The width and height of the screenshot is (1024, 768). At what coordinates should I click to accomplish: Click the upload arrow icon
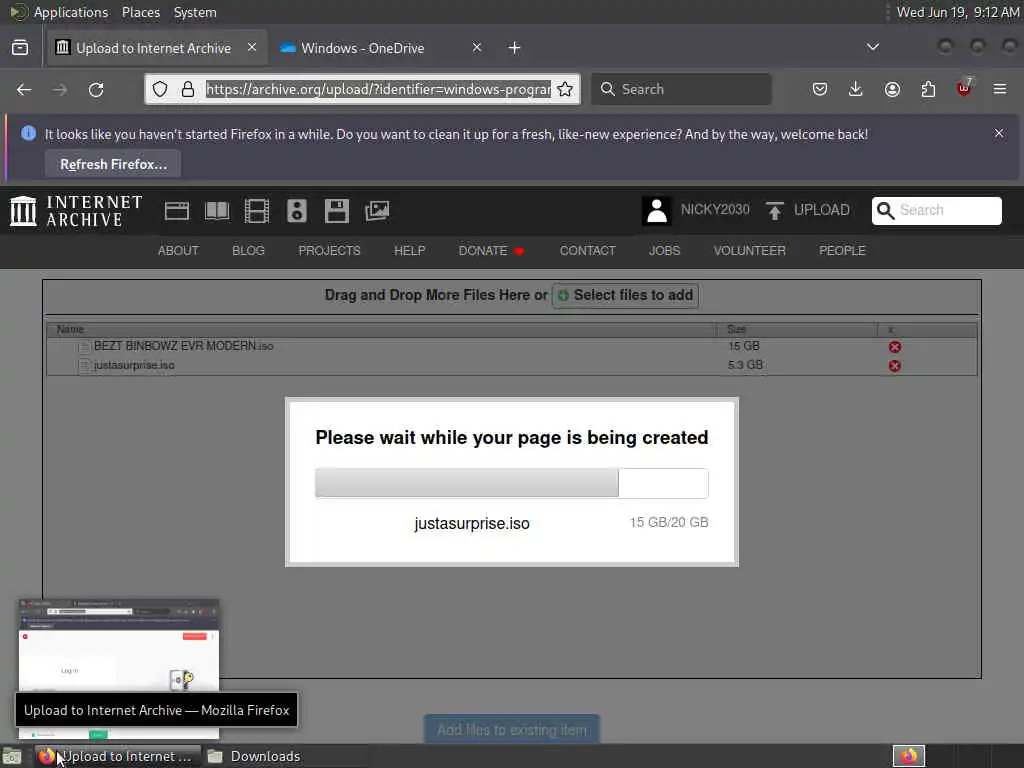[x=775, y=211]
